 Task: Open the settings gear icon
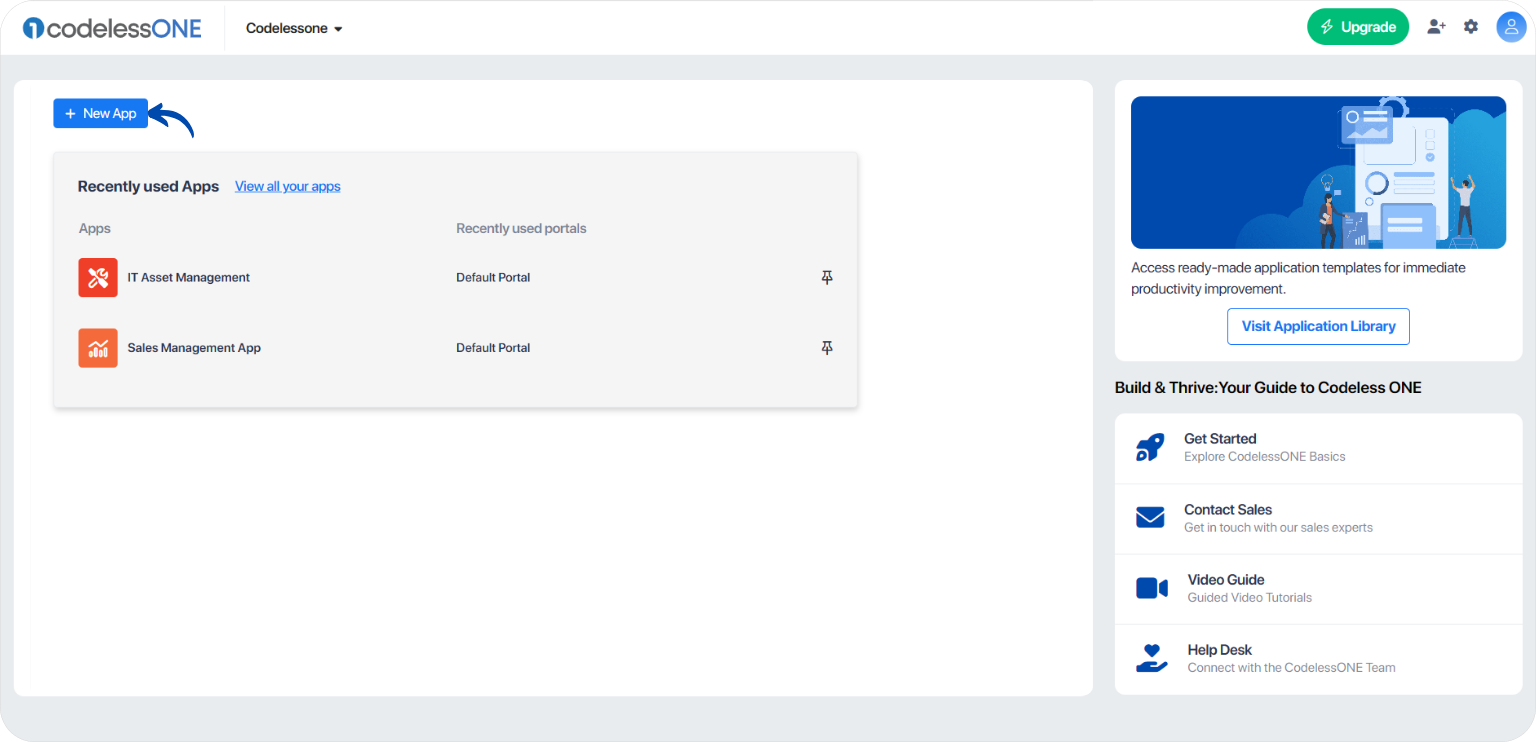click(x=1471, y=27)
